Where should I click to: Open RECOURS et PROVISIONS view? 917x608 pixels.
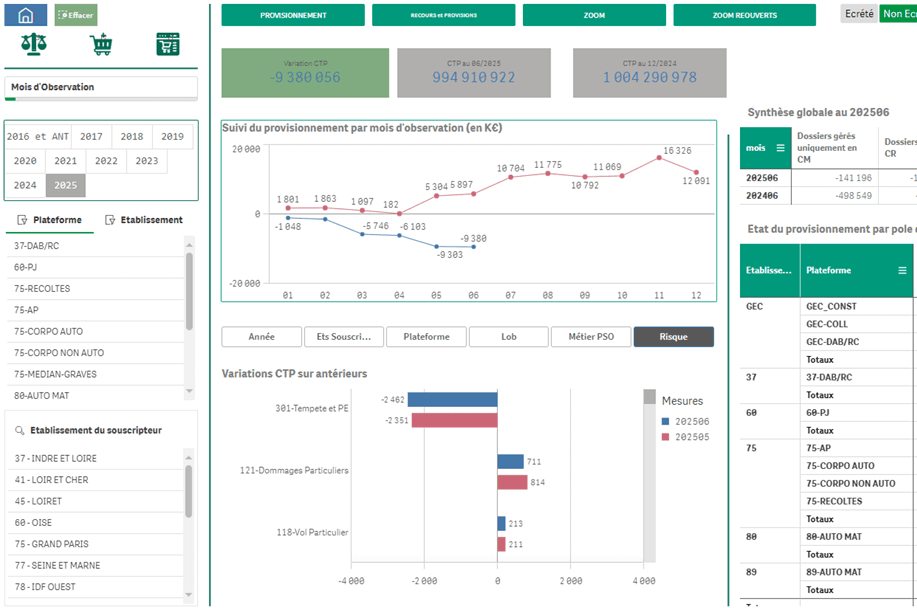(437, 15)
